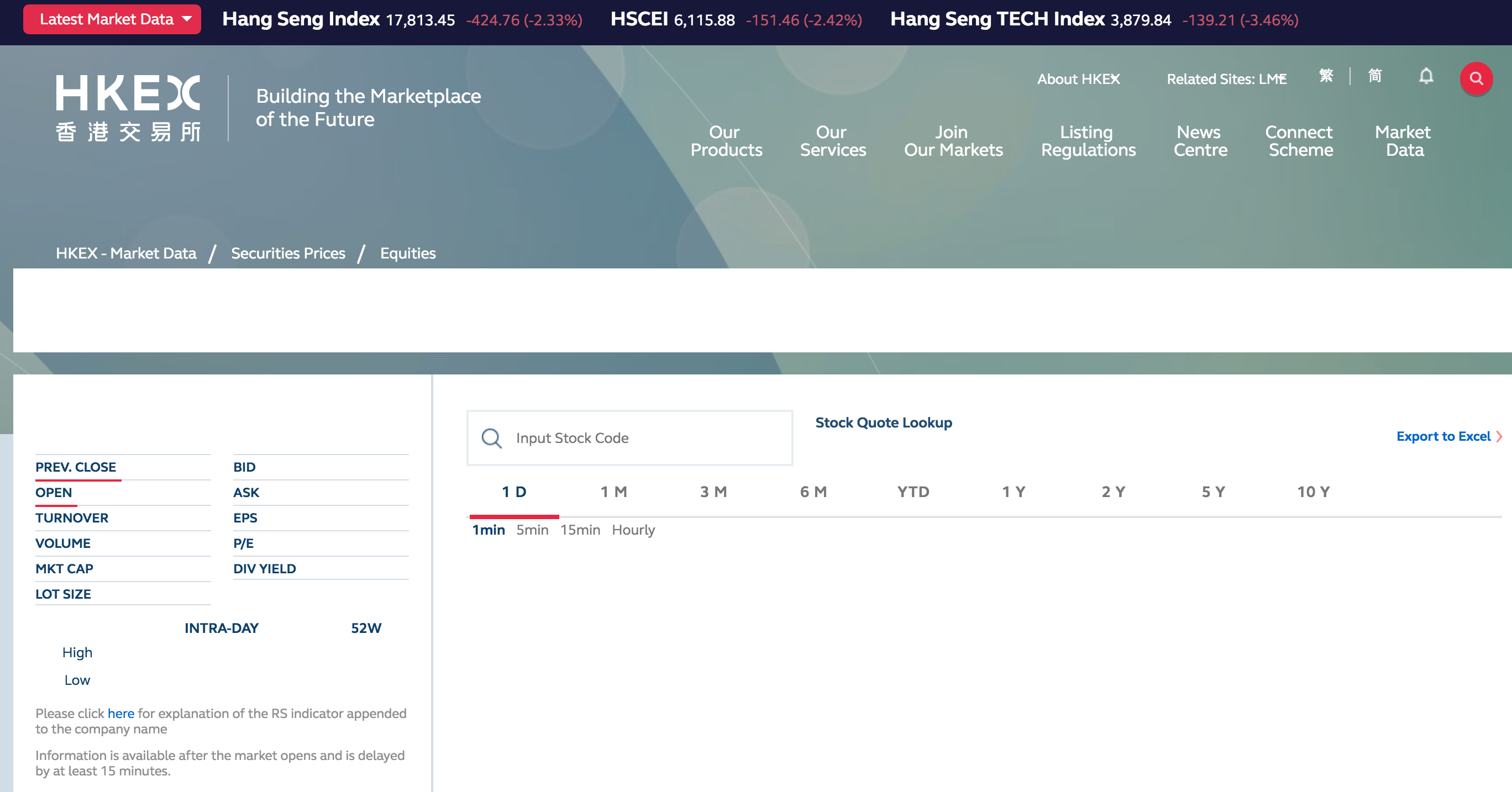This screenshot has height=792, width=1512.
Task: Click HSCEI ticker entry
Action: coord(736,19)
